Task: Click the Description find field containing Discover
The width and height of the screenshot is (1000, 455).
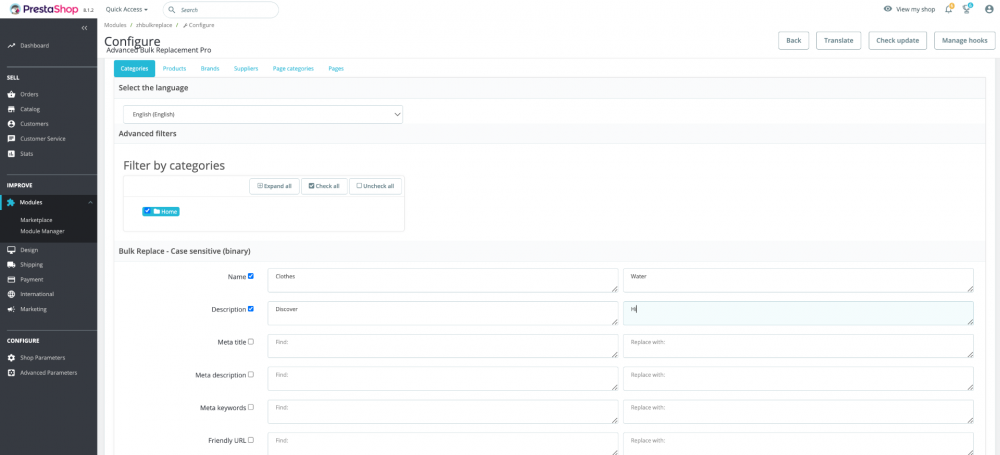Action: [x=443, y=313]
